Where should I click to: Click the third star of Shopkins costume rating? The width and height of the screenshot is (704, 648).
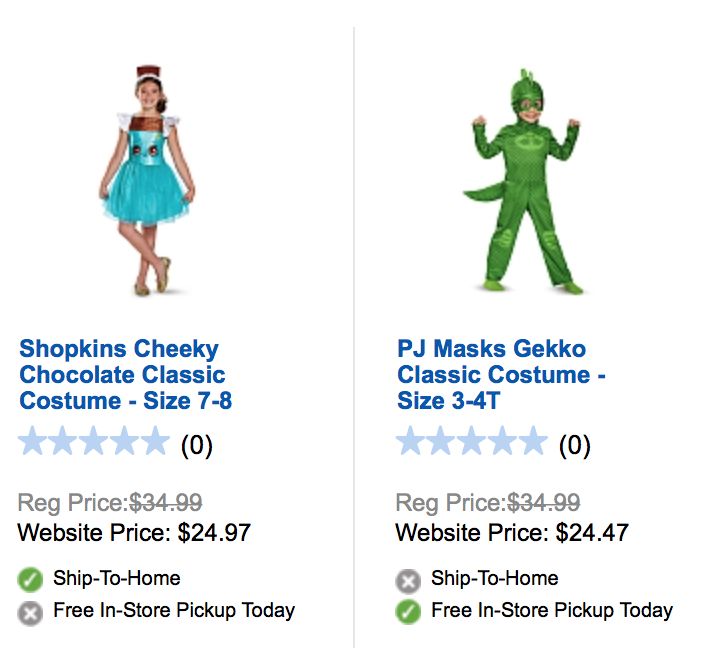pyautogui.click(x=93, y=442)
